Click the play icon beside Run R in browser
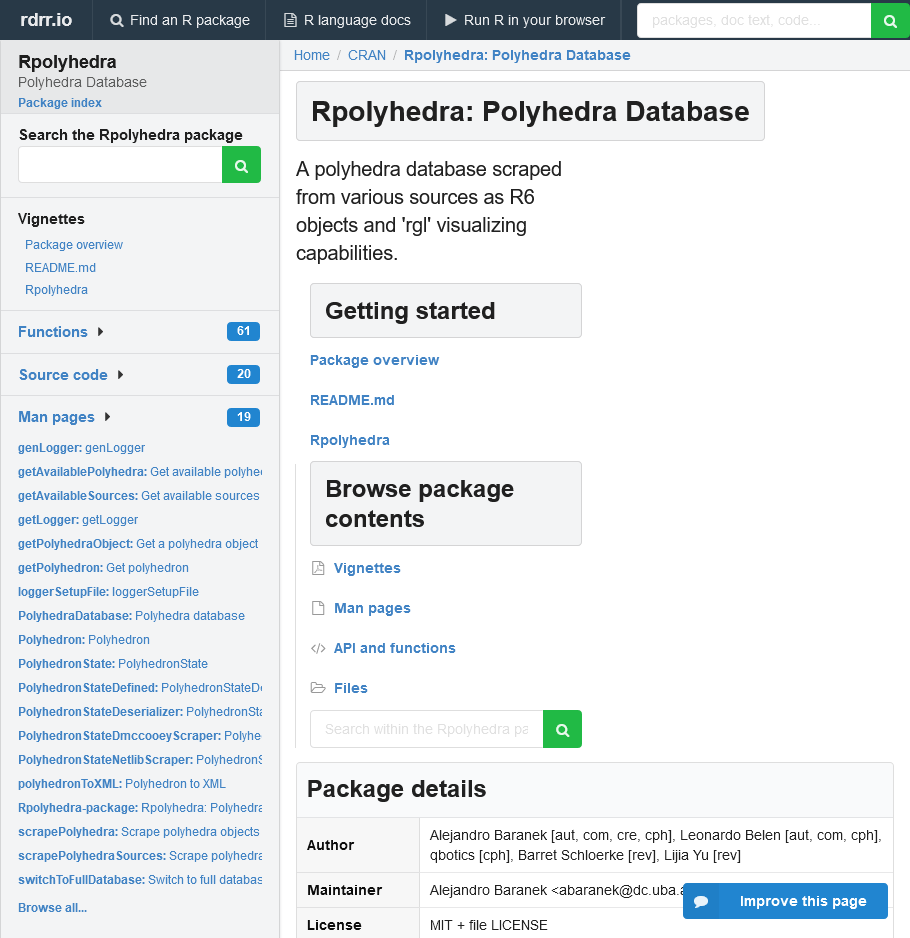 click(x=451, y=20)
